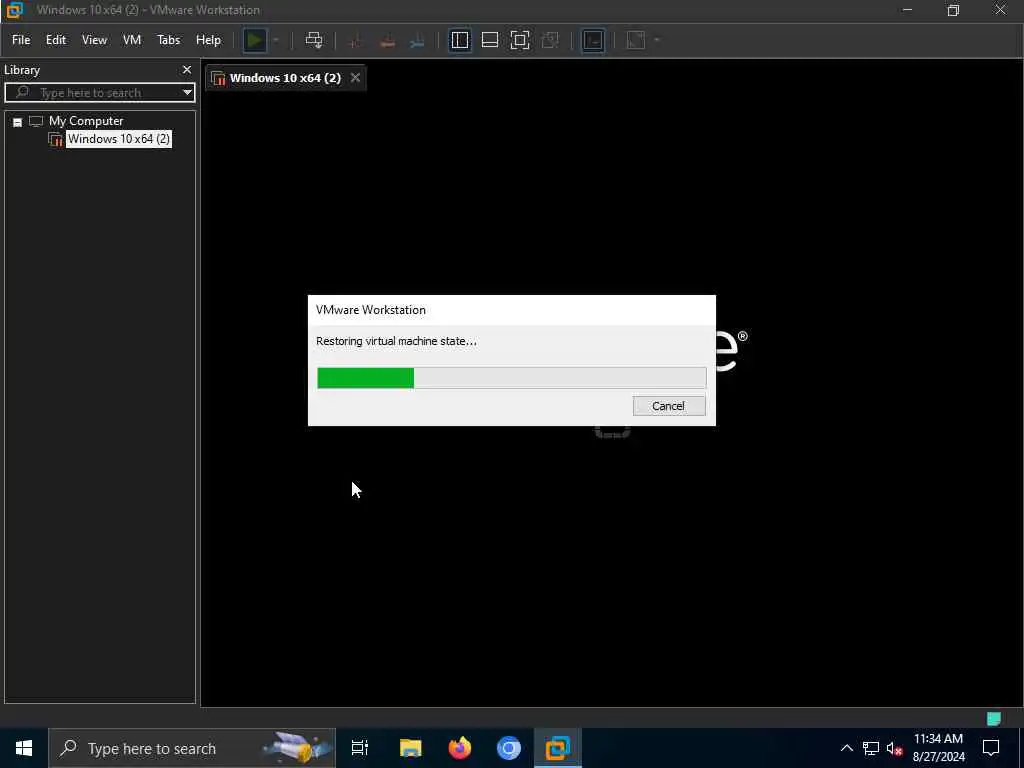This screenshot has width=1024, height=768.
Task: Cancel restoring virtual machine state
Action: (669, 406)
